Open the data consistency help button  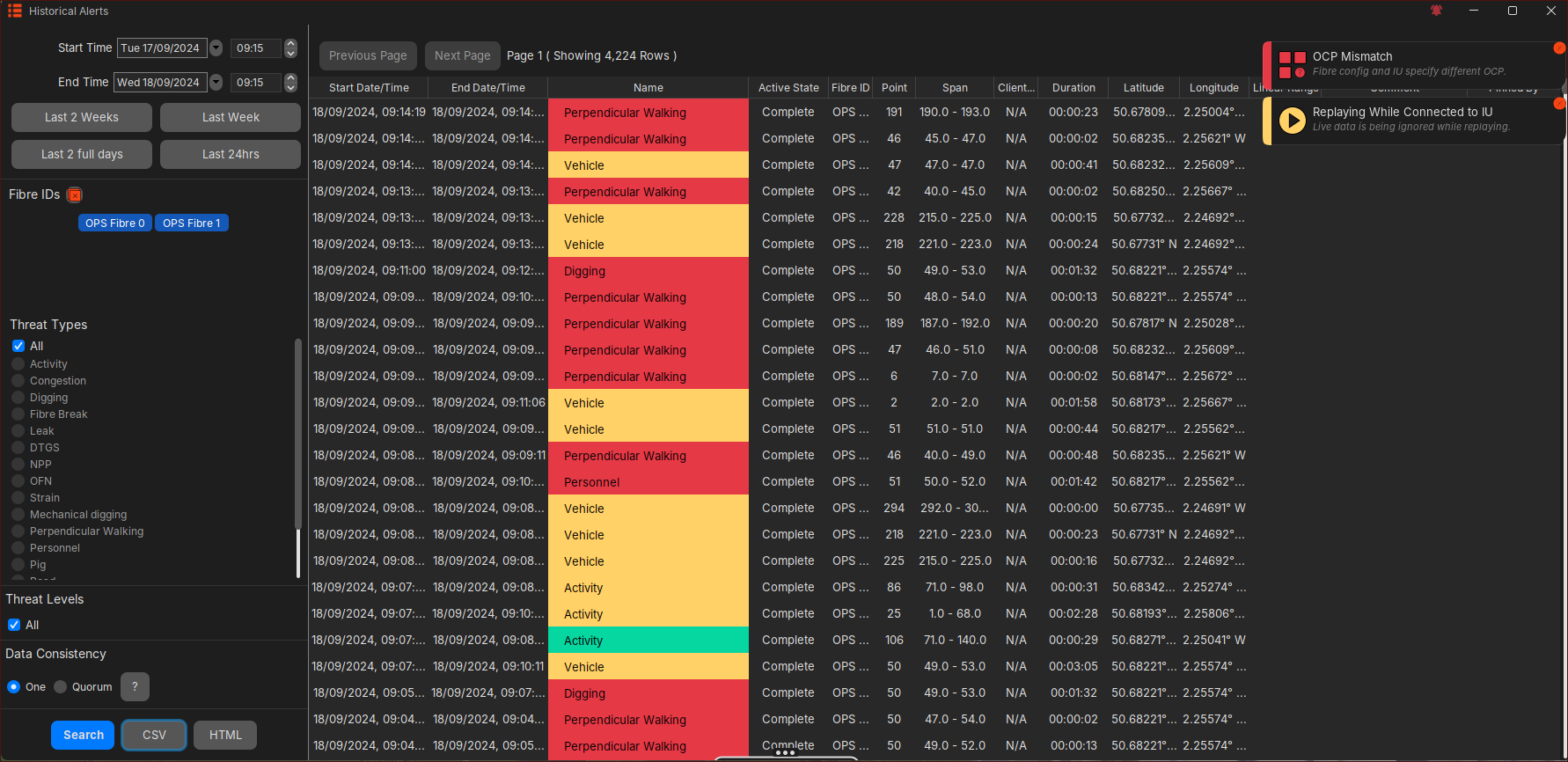(135, 686)
